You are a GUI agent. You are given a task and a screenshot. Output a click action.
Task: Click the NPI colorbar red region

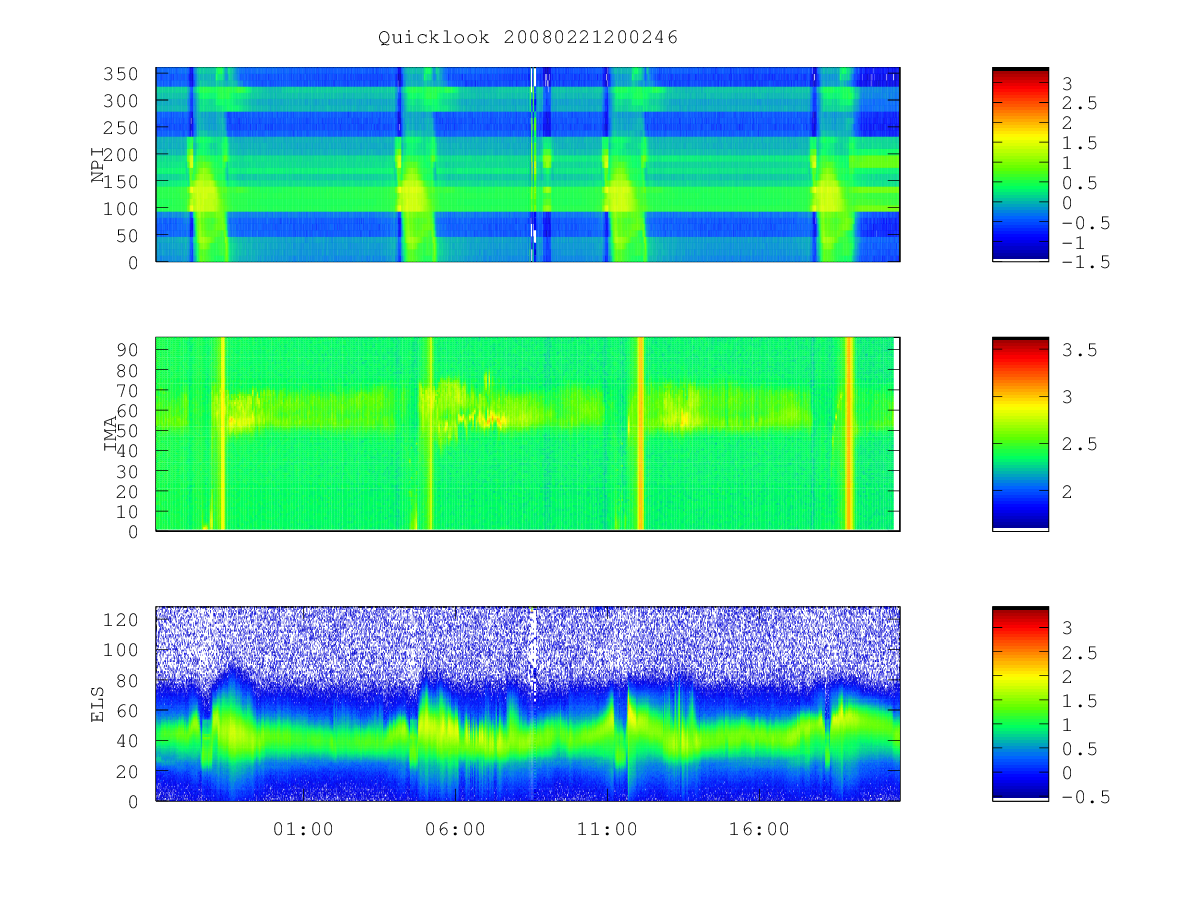coord(1020,88)
